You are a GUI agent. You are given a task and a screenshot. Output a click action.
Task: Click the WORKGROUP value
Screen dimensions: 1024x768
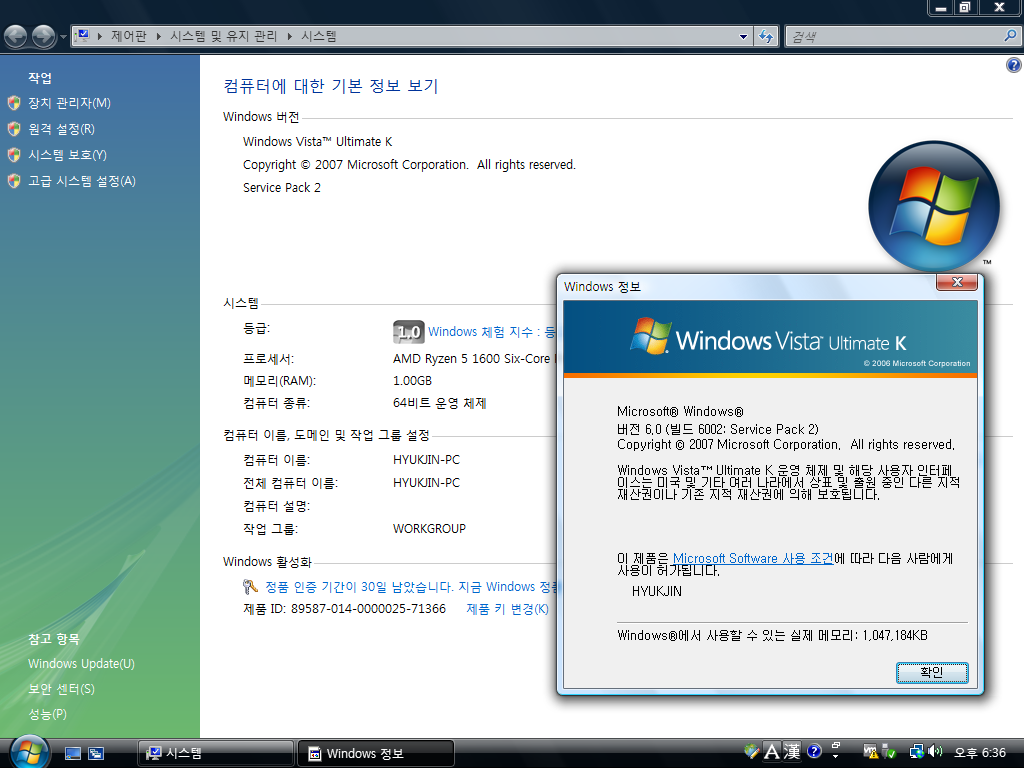coord(429,528)
